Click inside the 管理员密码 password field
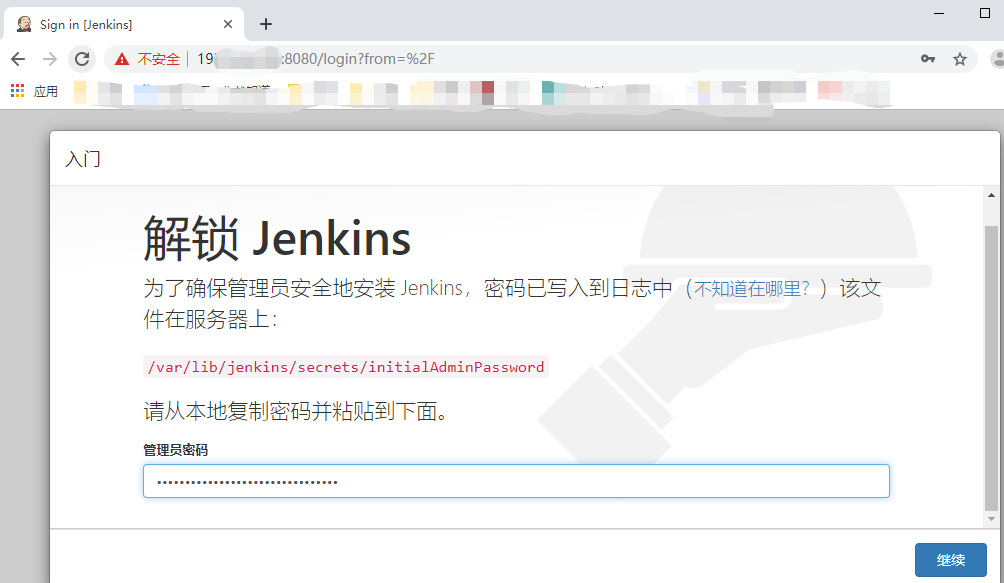The height and width of the screenshot is (583, 1004). click(515, 481)
